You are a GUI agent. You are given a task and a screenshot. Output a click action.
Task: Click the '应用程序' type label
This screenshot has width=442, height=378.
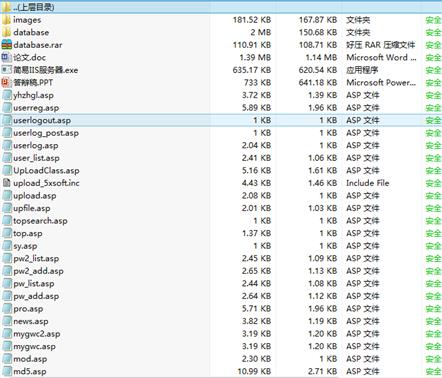pyautogui.click(x=362, y=70)
